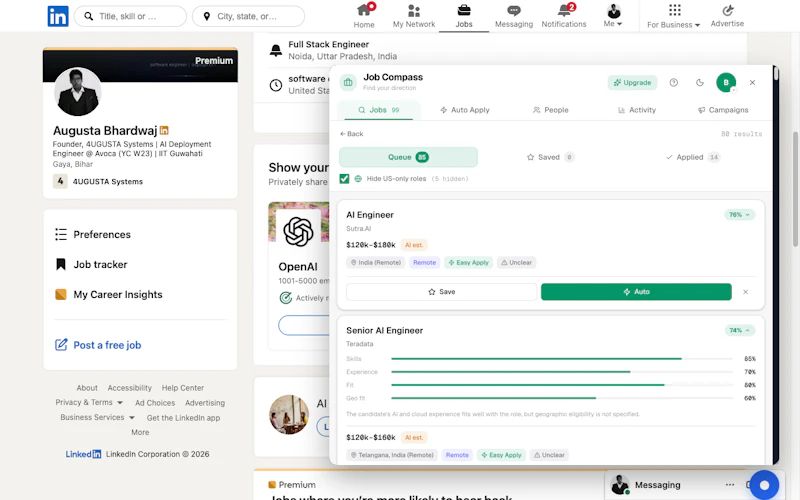The height and width of the screenshot is (500, 800).
Task: Click Easy Apply tag on AI Engineer
Action: (x=468, y=263)
